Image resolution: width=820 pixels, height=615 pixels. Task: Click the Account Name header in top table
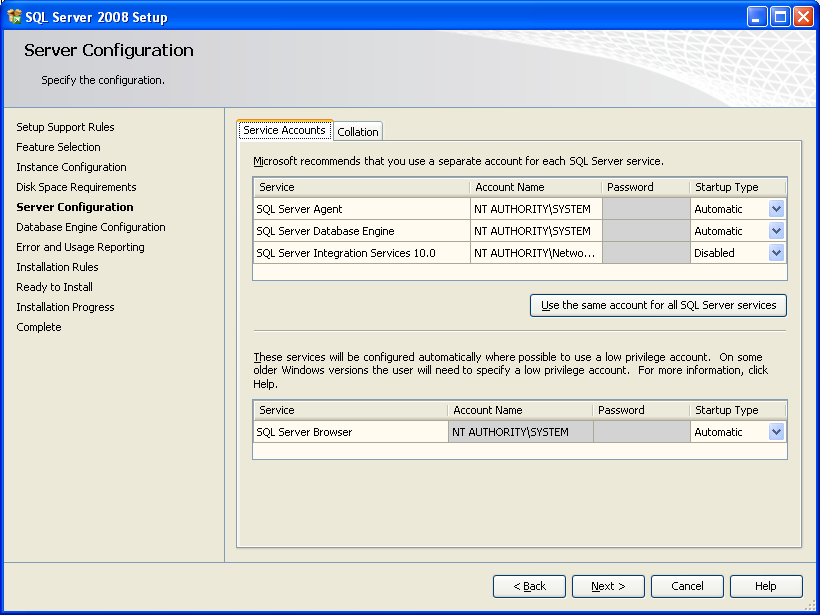pyautogui.click(x=536, y=187)
